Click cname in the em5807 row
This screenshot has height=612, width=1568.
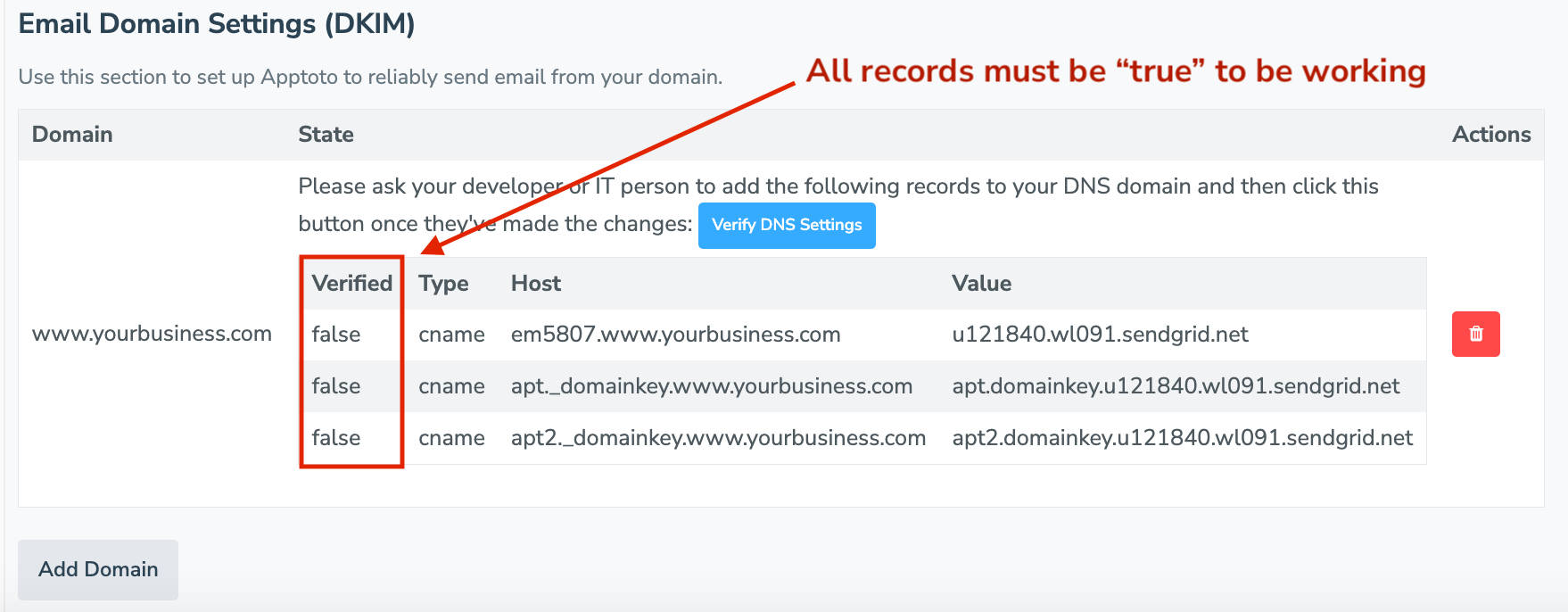pos(451,335)
